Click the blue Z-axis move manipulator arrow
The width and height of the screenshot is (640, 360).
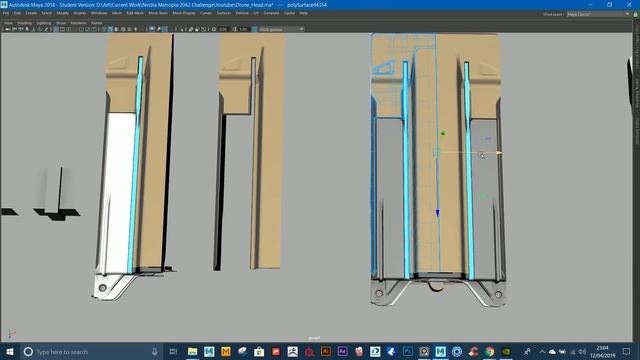(437, 213)
